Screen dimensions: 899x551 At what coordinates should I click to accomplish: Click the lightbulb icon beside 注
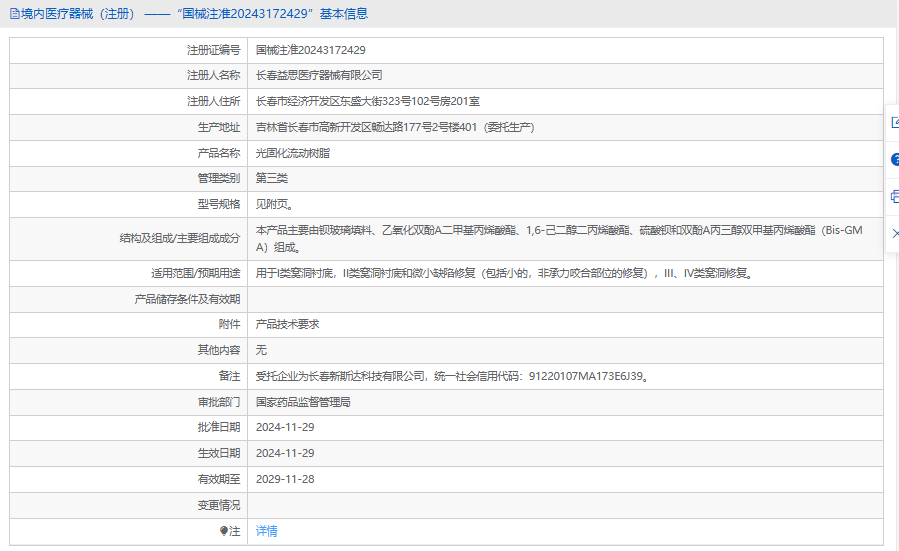[x=224, y=531]
